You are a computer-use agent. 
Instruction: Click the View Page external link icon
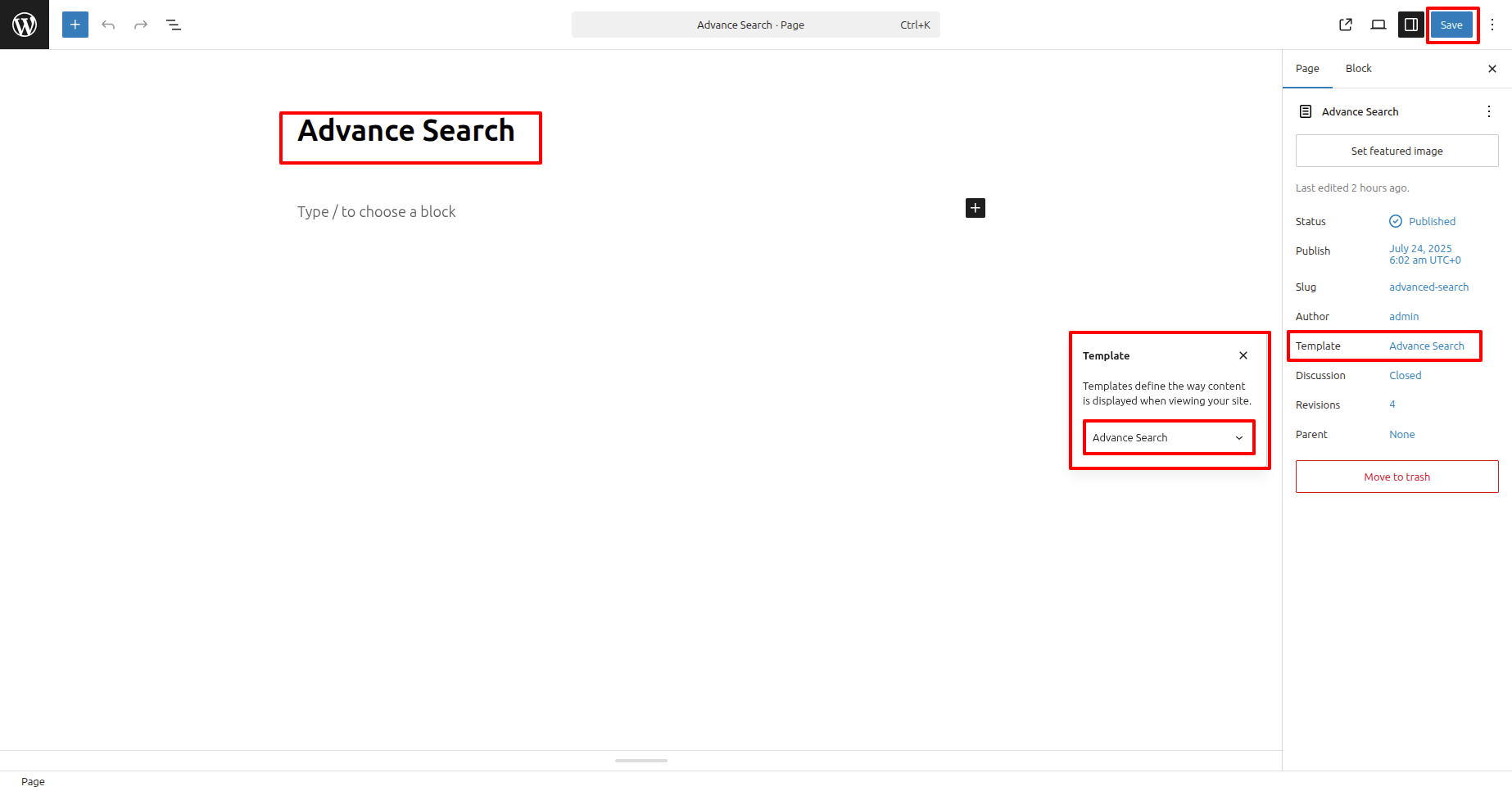point(1346,25)
